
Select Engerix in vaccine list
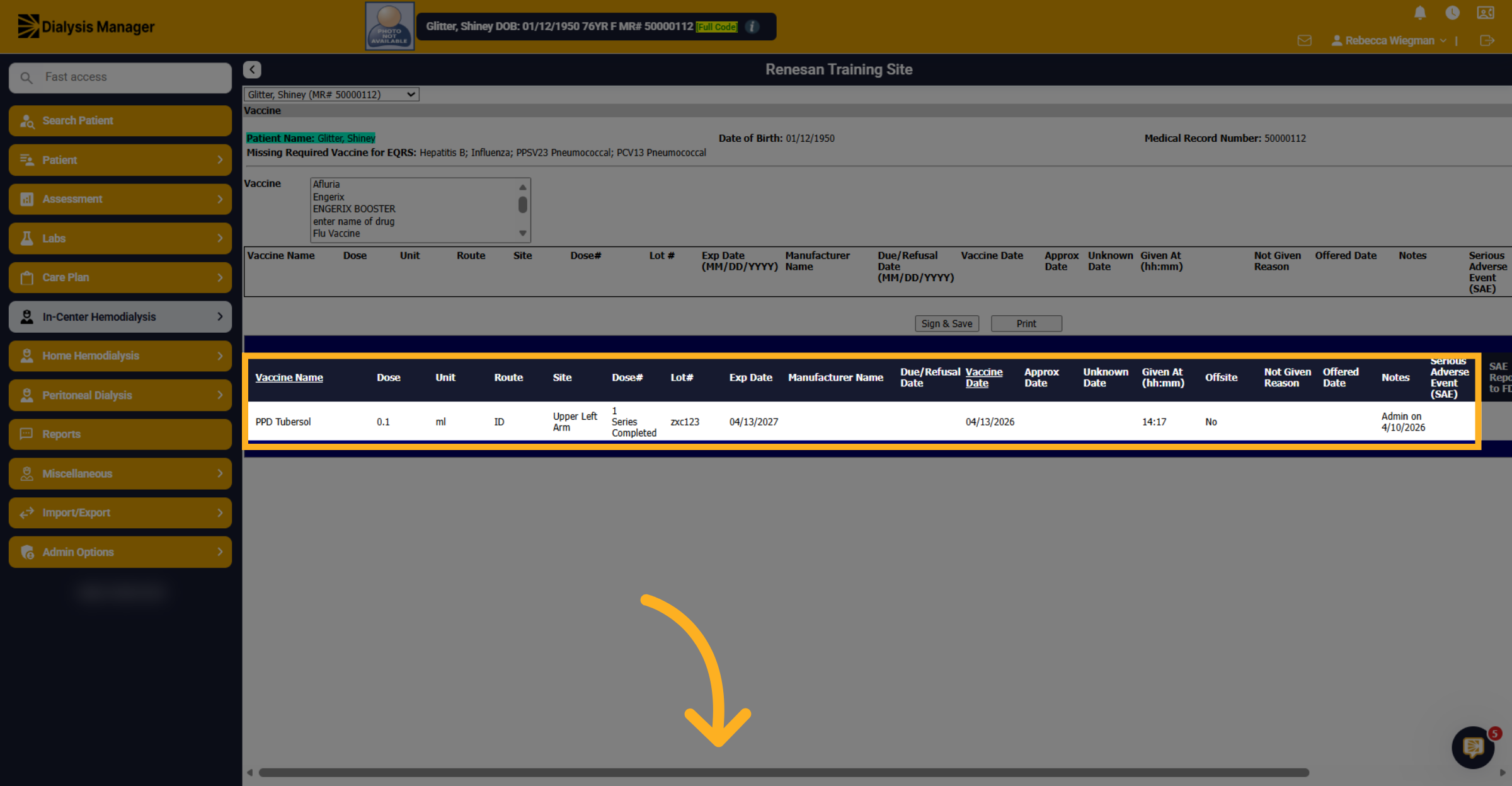328,197
